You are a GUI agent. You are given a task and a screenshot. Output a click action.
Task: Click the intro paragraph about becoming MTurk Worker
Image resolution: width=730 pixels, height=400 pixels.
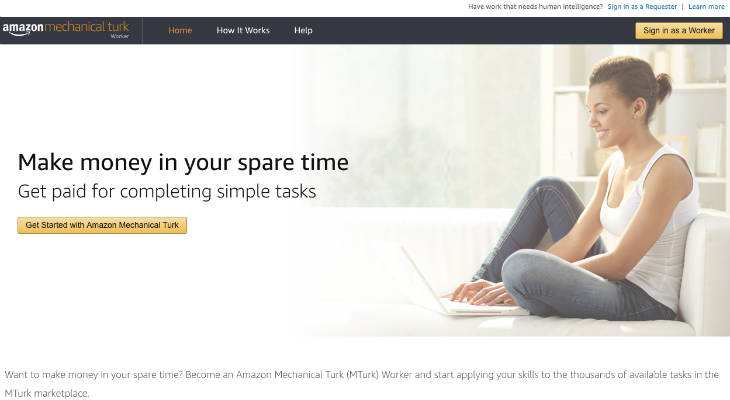(362, 384)
